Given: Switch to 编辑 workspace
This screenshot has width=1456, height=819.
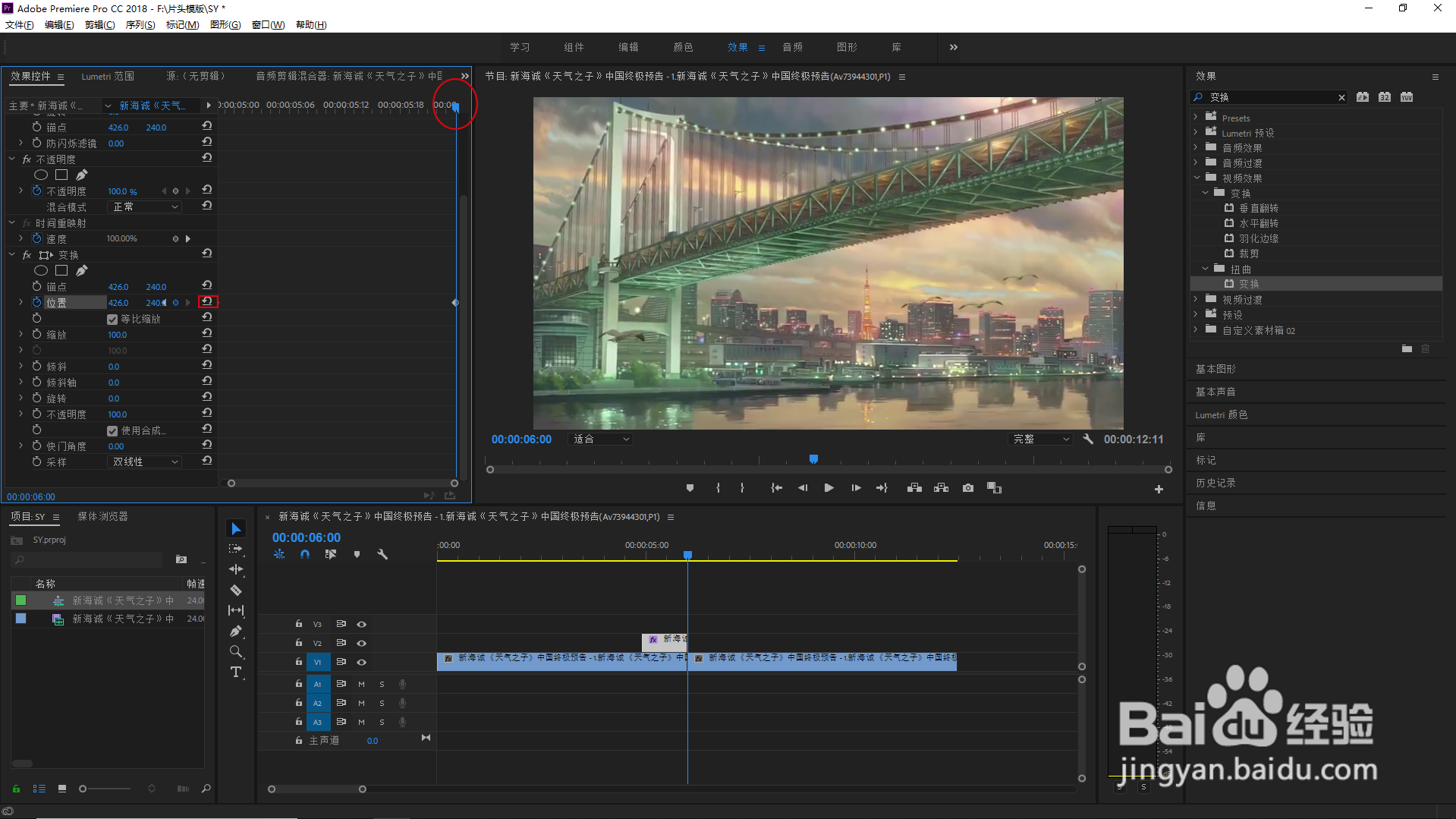Looking at the screenshot, I should click(628, 47).
